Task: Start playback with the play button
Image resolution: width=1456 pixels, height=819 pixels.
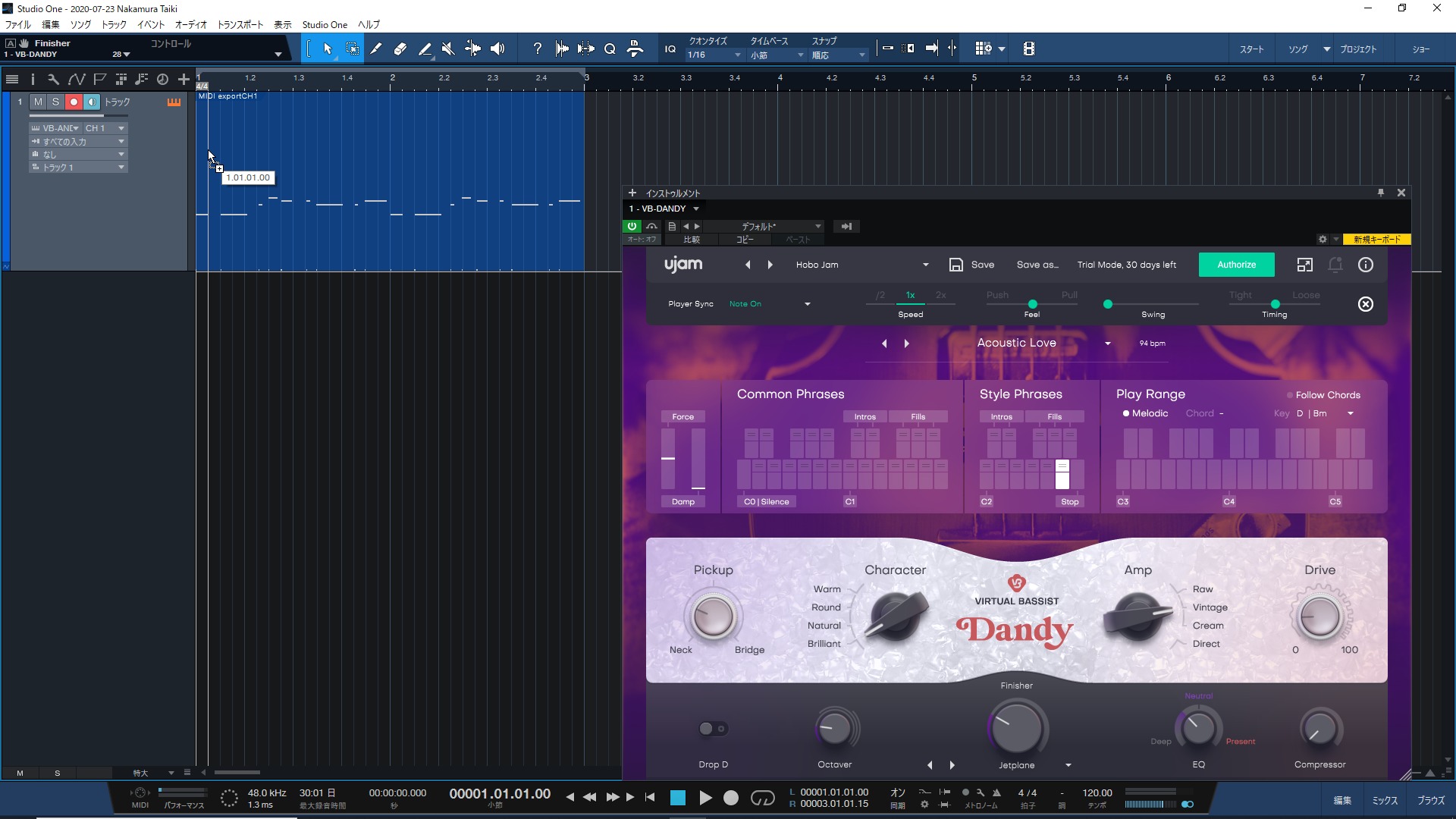Action: (705, 798)
